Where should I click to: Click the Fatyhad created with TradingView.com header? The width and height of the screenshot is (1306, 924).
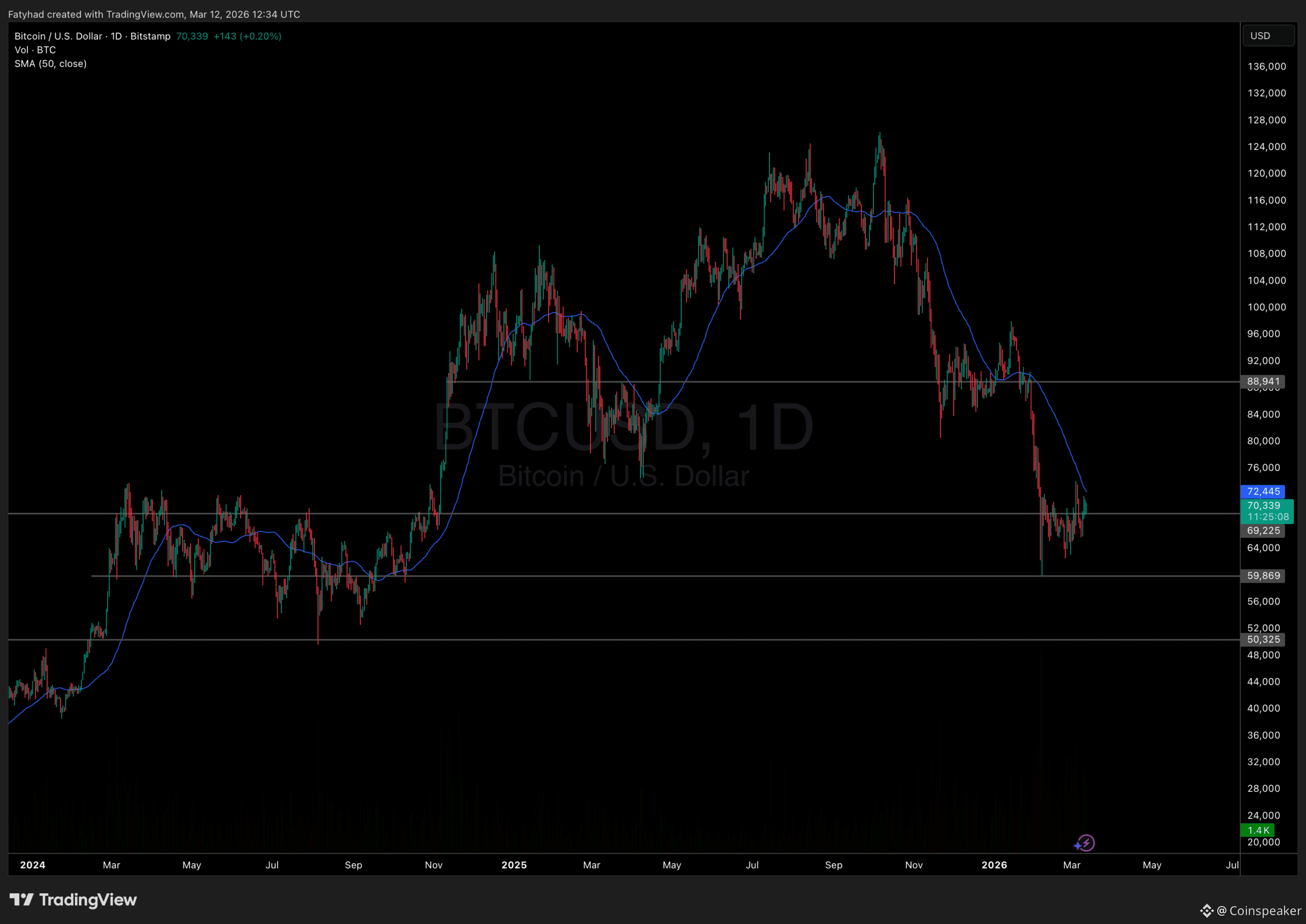[154, 14]
